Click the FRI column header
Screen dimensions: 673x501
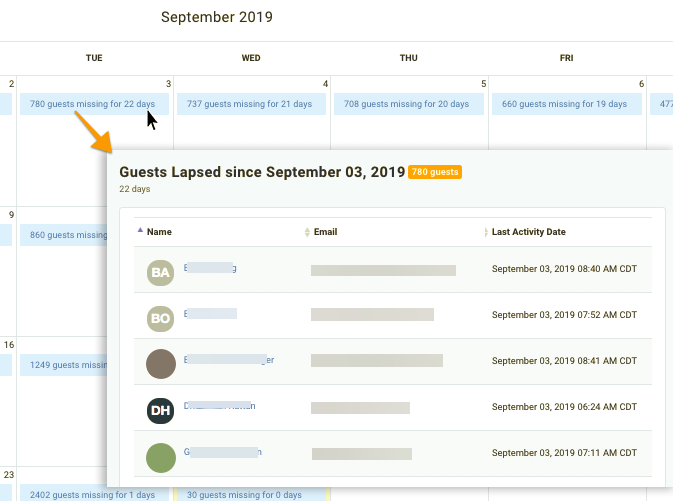coord(567,58)
